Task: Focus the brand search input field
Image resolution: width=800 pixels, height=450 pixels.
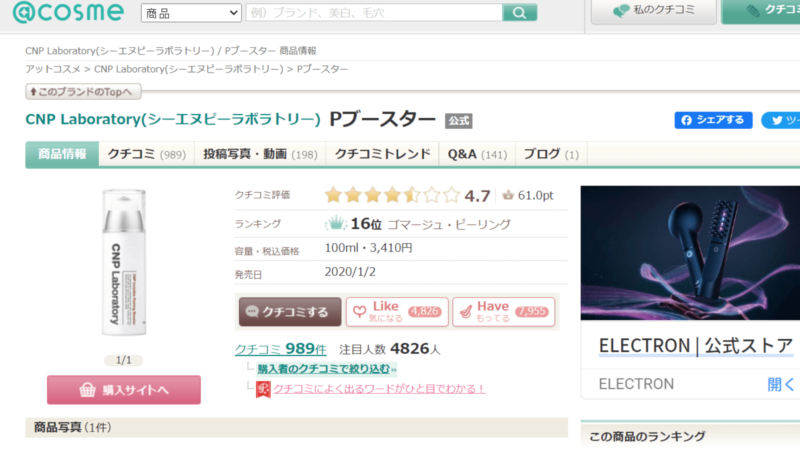Action: pos(374,13)
